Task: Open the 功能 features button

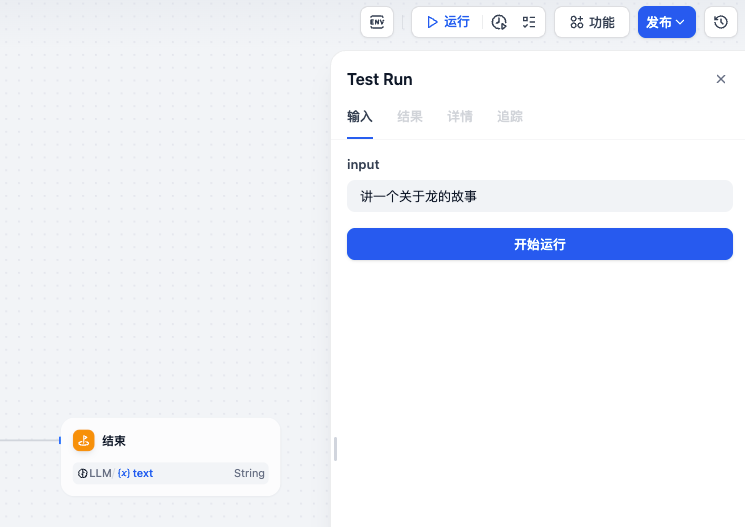Action: [x=592, y=22]
